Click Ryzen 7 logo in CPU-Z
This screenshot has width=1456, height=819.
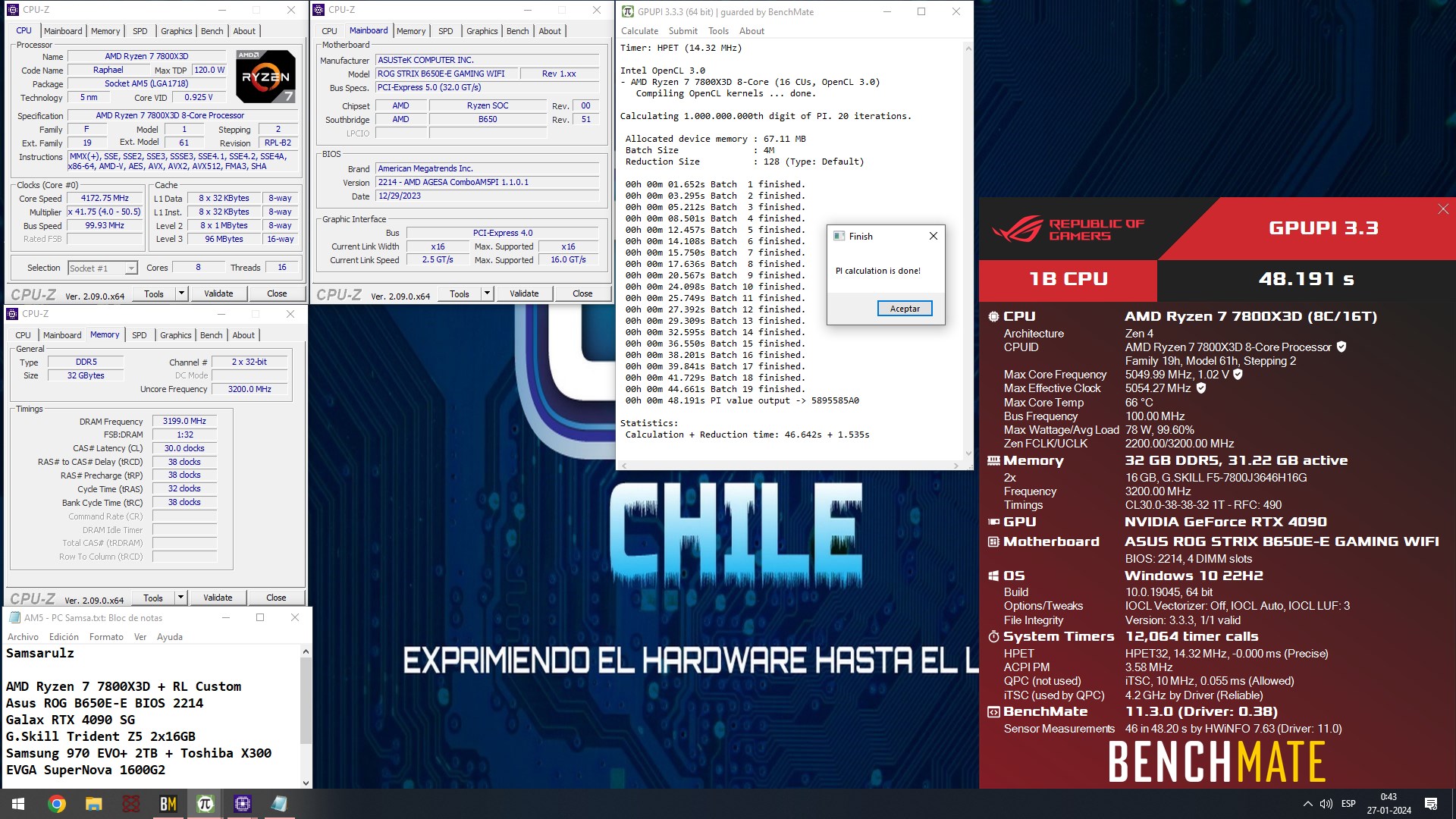pos(265,76)
